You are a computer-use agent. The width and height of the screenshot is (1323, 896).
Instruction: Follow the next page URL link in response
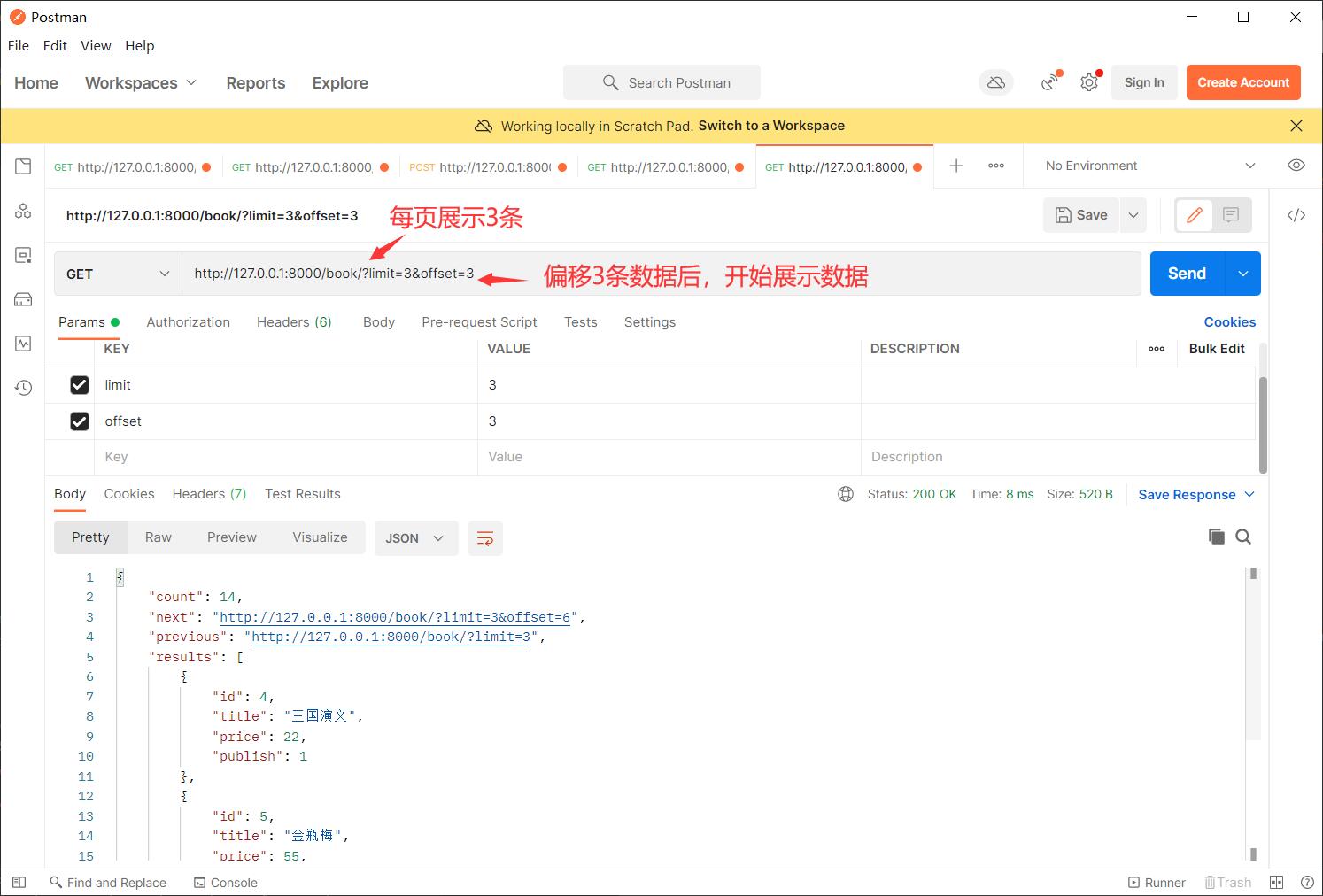[395, 617]
